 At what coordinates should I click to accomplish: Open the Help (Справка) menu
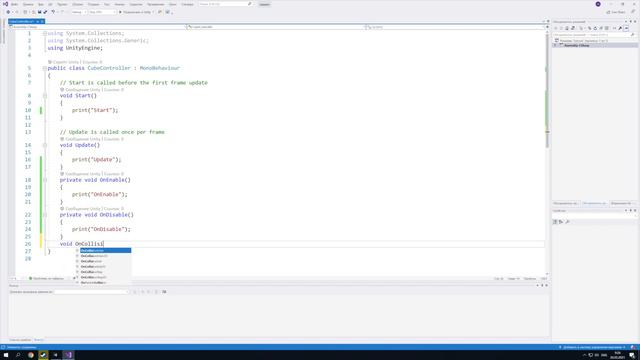click(x=187, y=4)
